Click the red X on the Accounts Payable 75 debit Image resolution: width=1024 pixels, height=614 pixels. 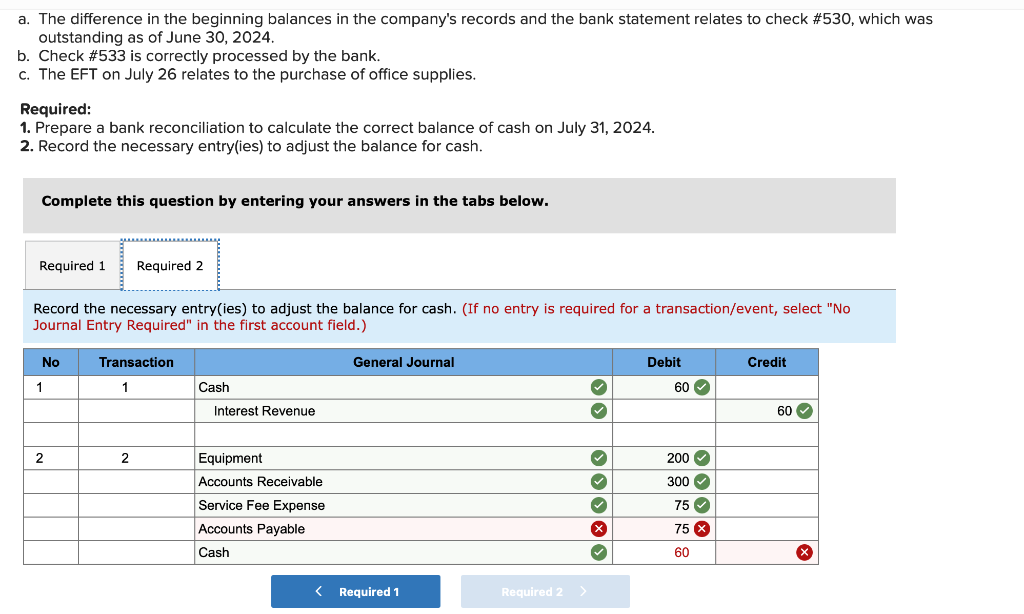pyautogui.click(x=701, y=528)
